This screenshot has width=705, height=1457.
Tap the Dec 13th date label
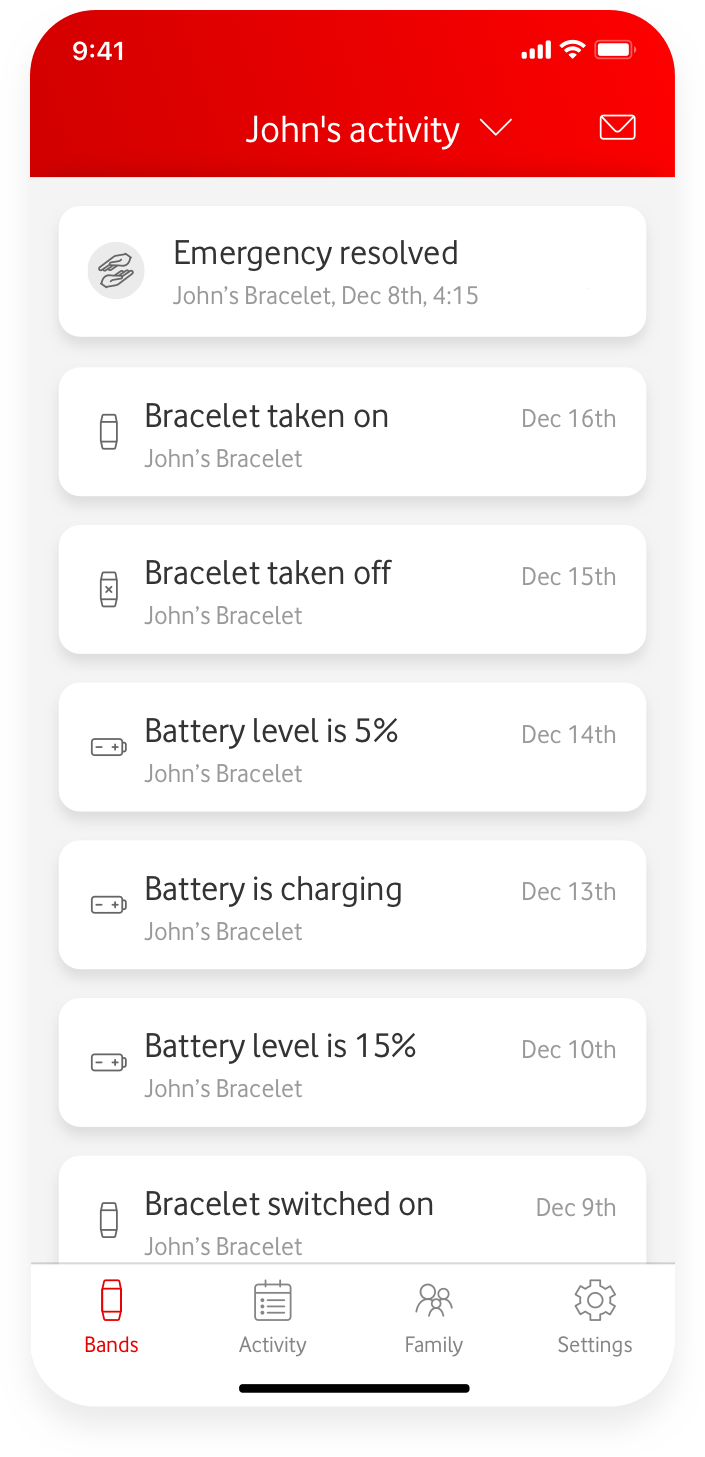[568, 892]
